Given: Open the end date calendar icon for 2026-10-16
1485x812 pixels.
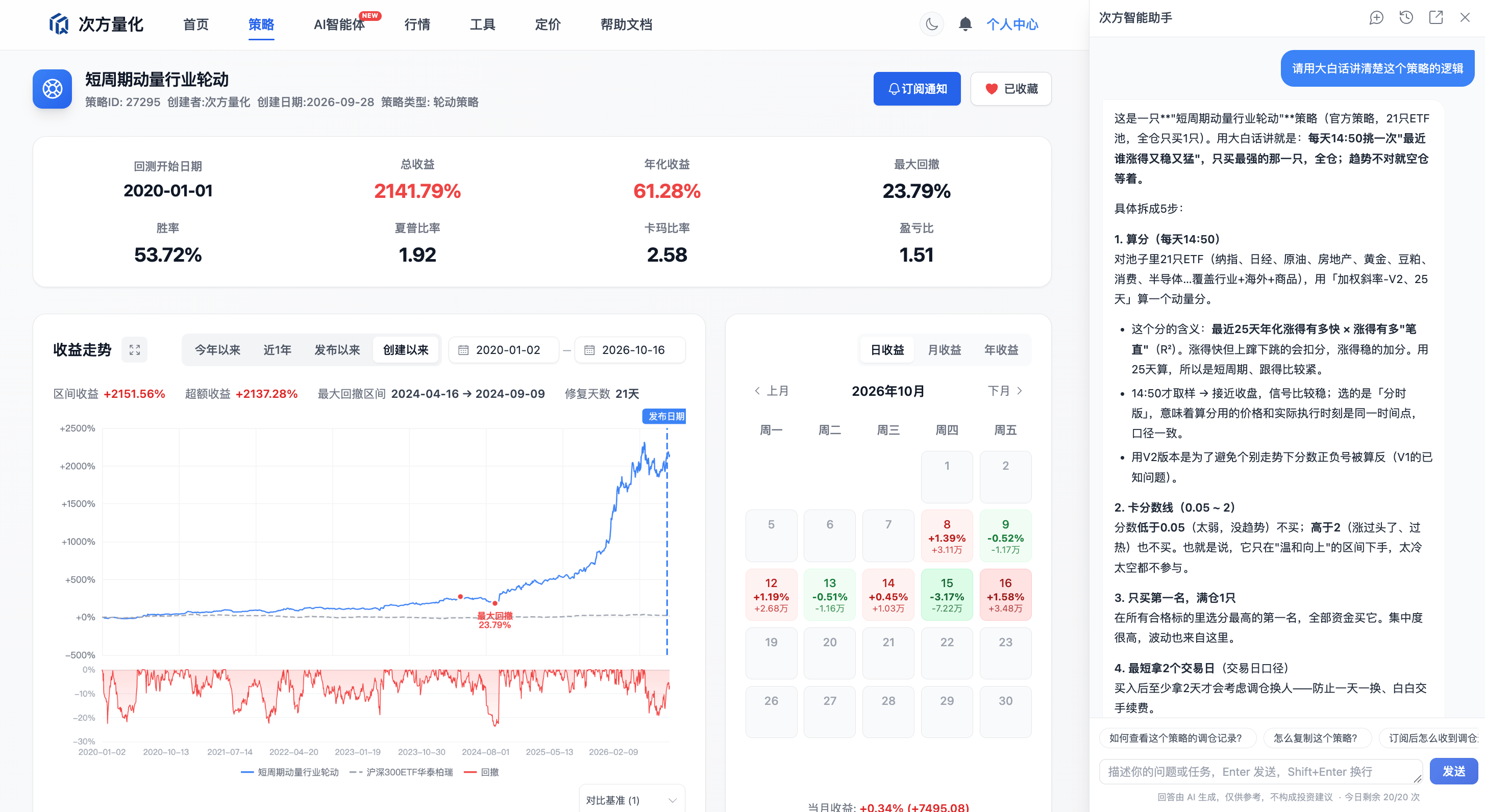Looking at the screenshot, I should [x=589, y=350].
